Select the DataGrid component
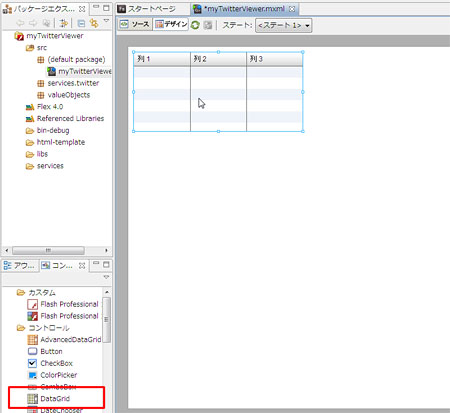 (x=49, y=399)
